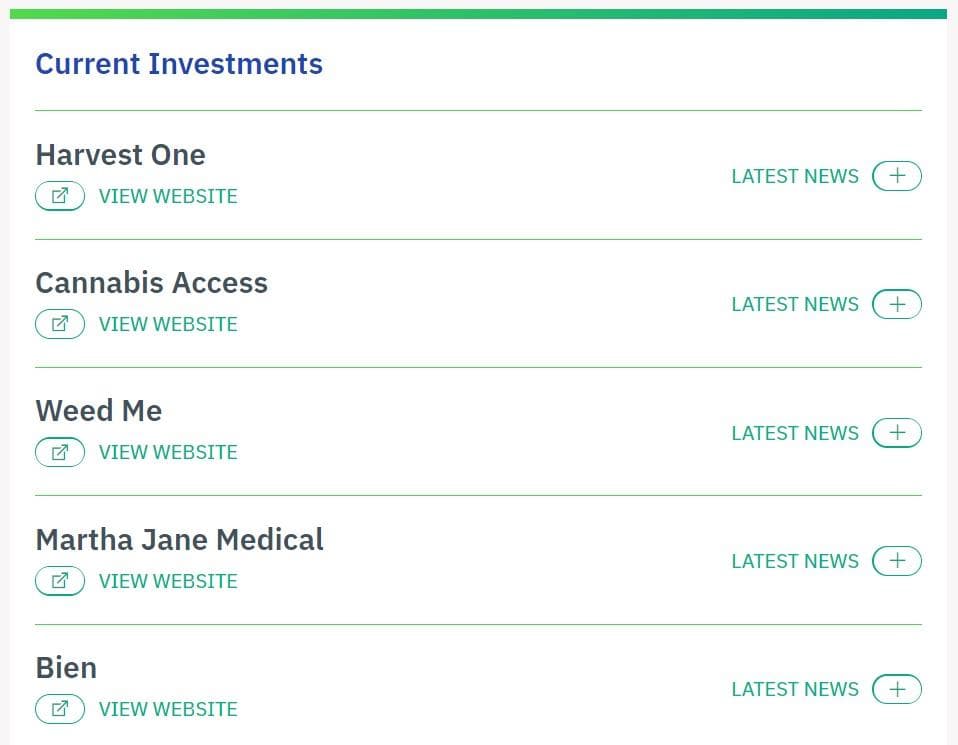The image size is (958, 745).
Task: Click the external link icon beside Harvest One
Action: click(x=60, y=196)
